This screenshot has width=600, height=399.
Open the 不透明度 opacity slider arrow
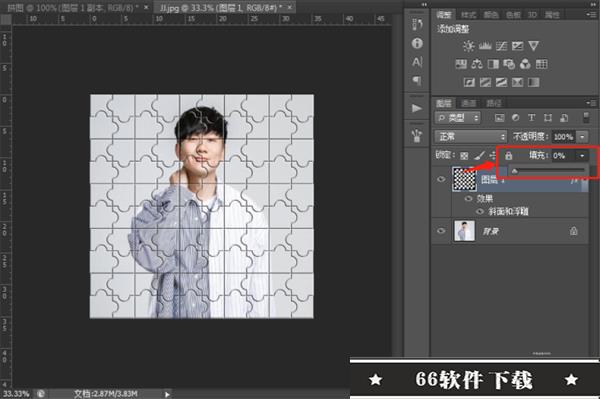(582, 137)
